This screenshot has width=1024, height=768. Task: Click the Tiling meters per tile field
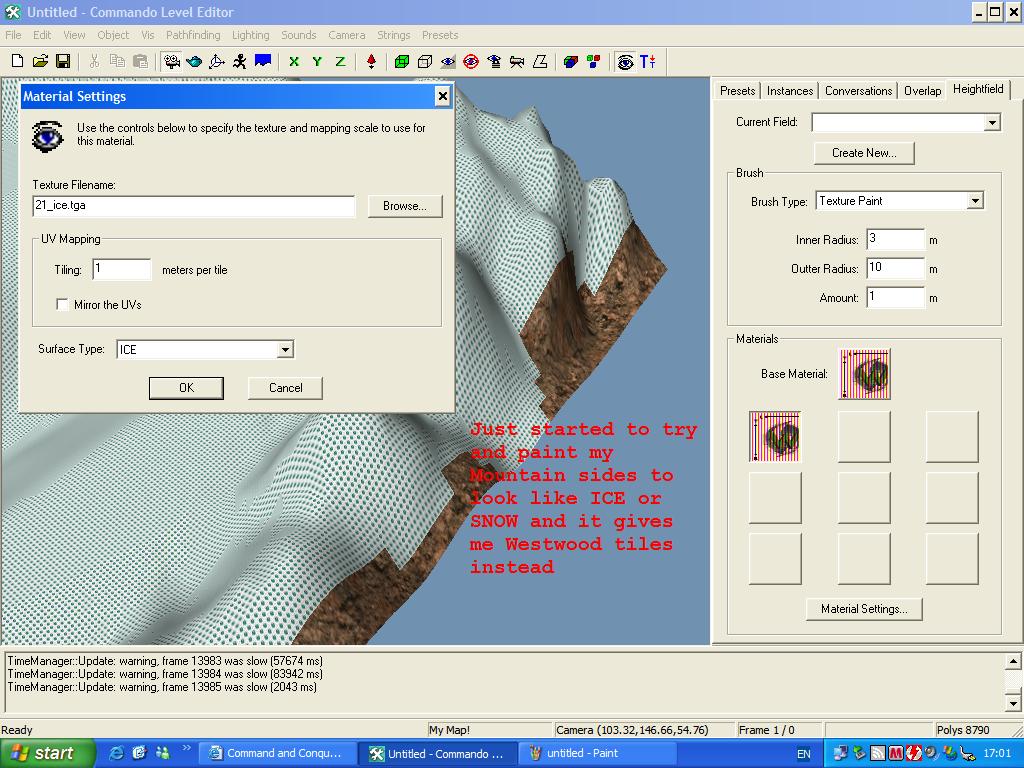(x=121, y=269)
